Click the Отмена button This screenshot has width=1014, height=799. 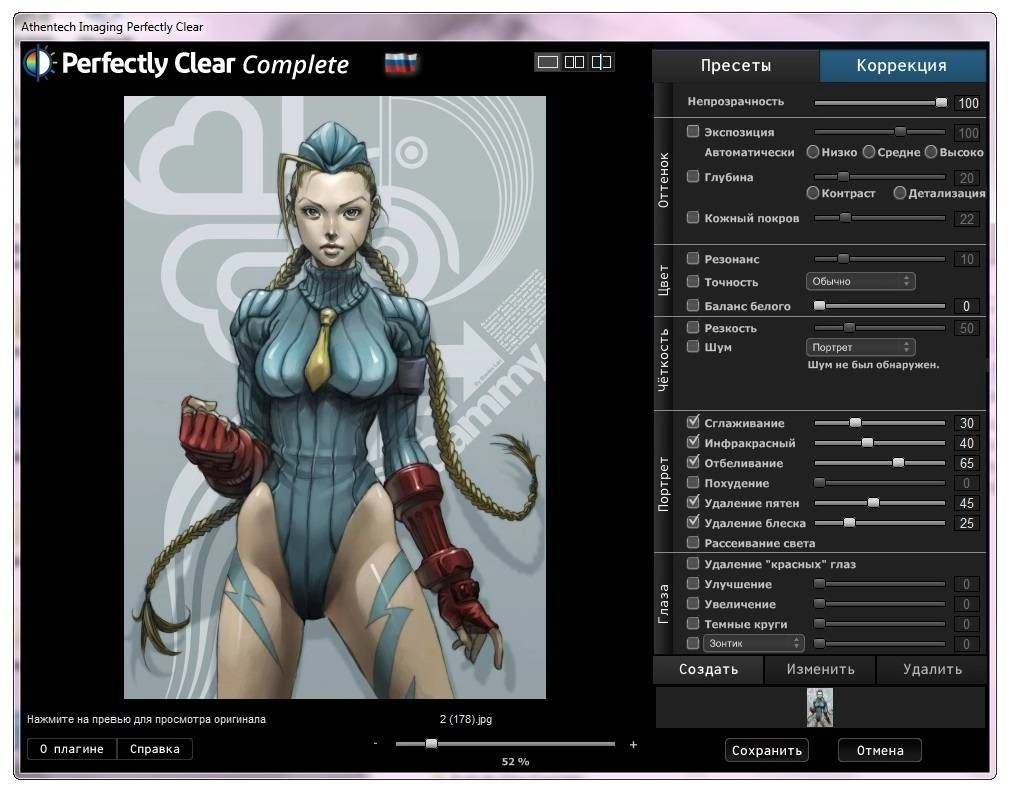coord(879,751)
